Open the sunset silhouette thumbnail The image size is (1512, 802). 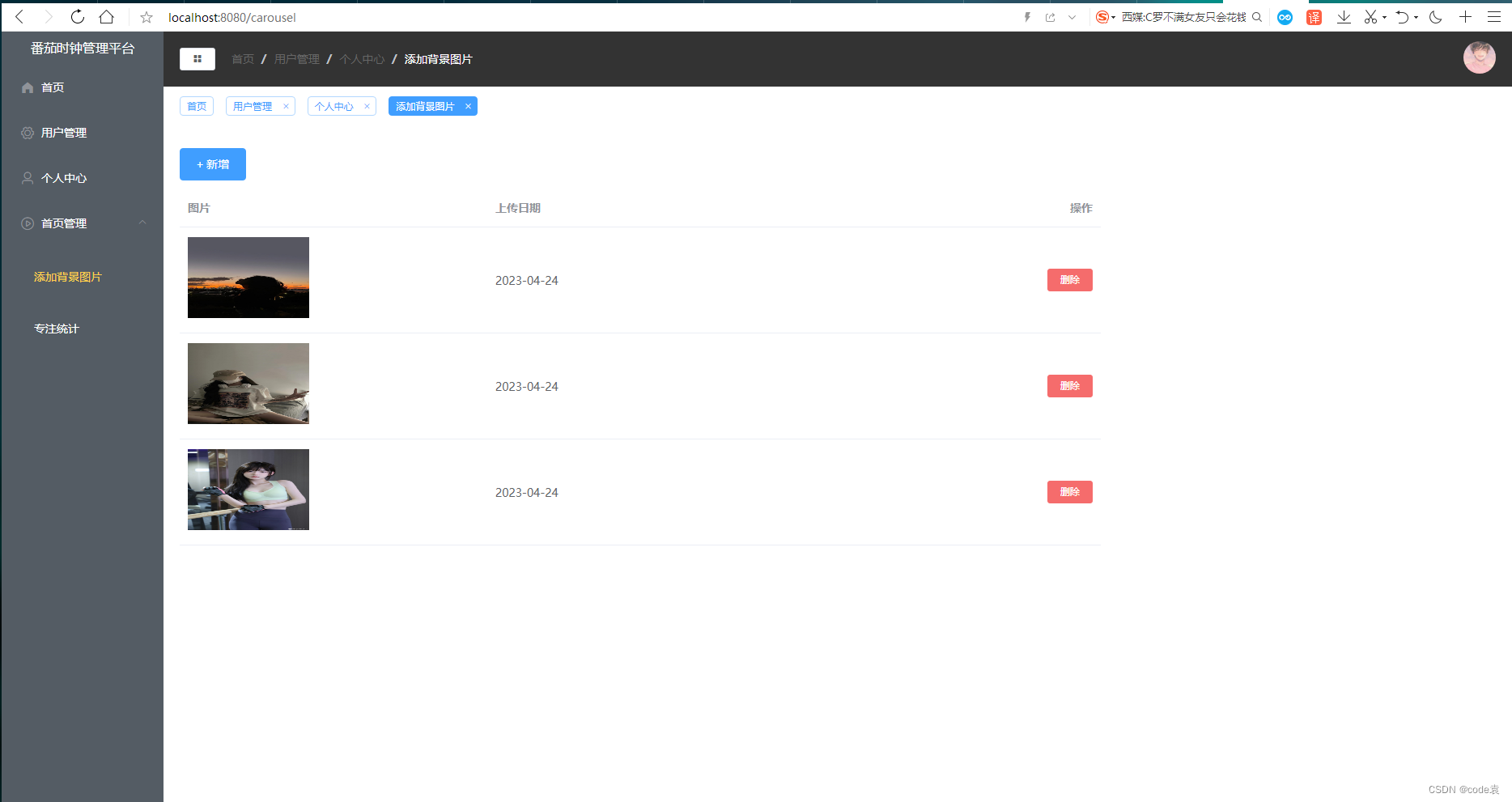(248, 278)
